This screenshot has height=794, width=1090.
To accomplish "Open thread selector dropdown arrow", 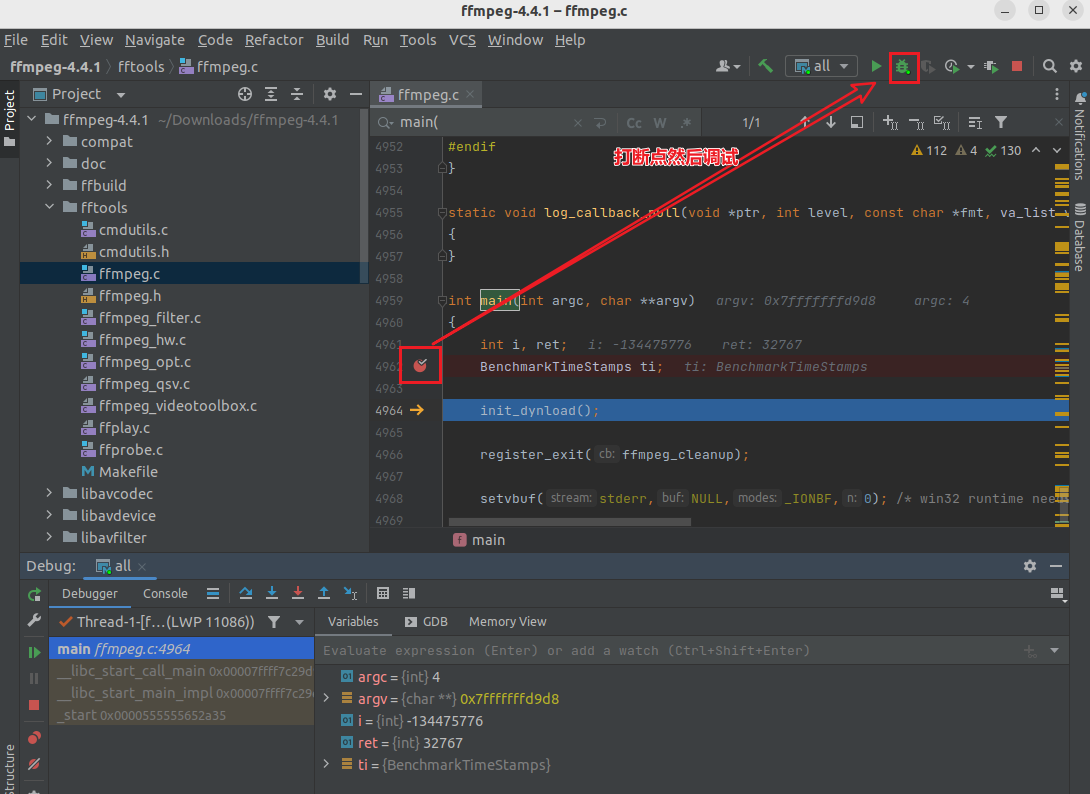I will point(300,622).
